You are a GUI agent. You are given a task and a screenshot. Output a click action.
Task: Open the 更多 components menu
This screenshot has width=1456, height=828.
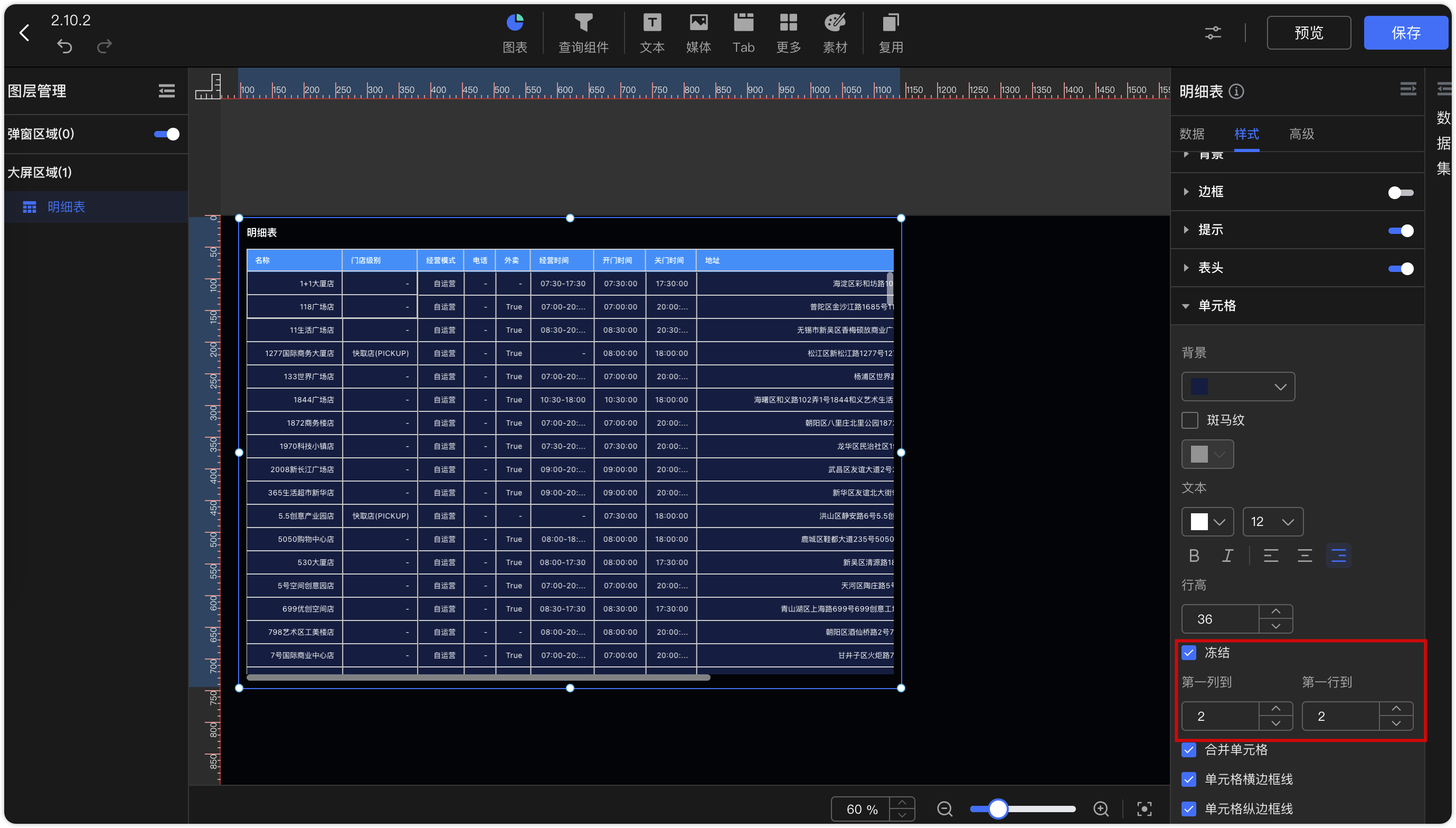(x=789, y=33)
